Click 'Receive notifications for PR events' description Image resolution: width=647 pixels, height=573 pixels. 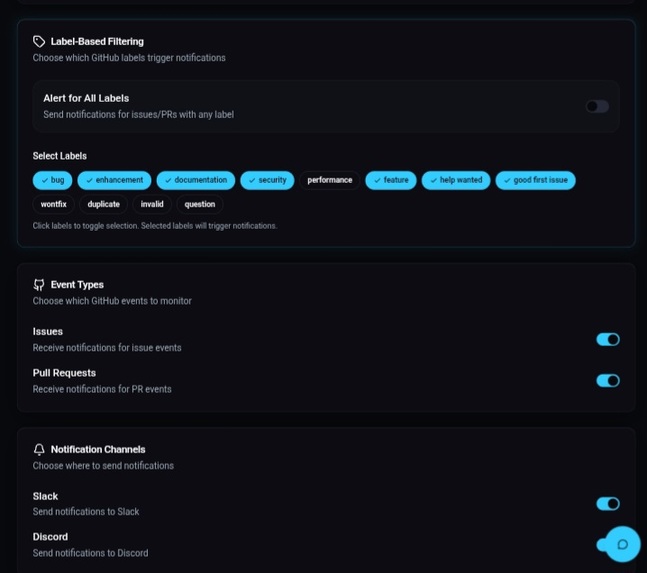pos(102,389)
